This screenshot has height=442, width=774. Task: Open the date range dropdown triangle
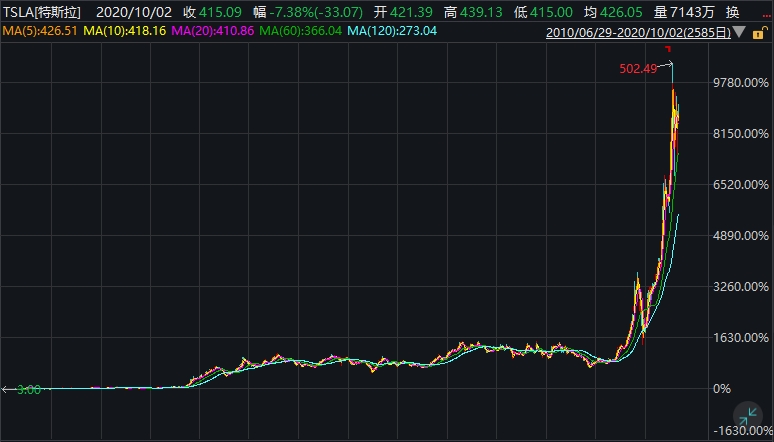pos(739,33)
